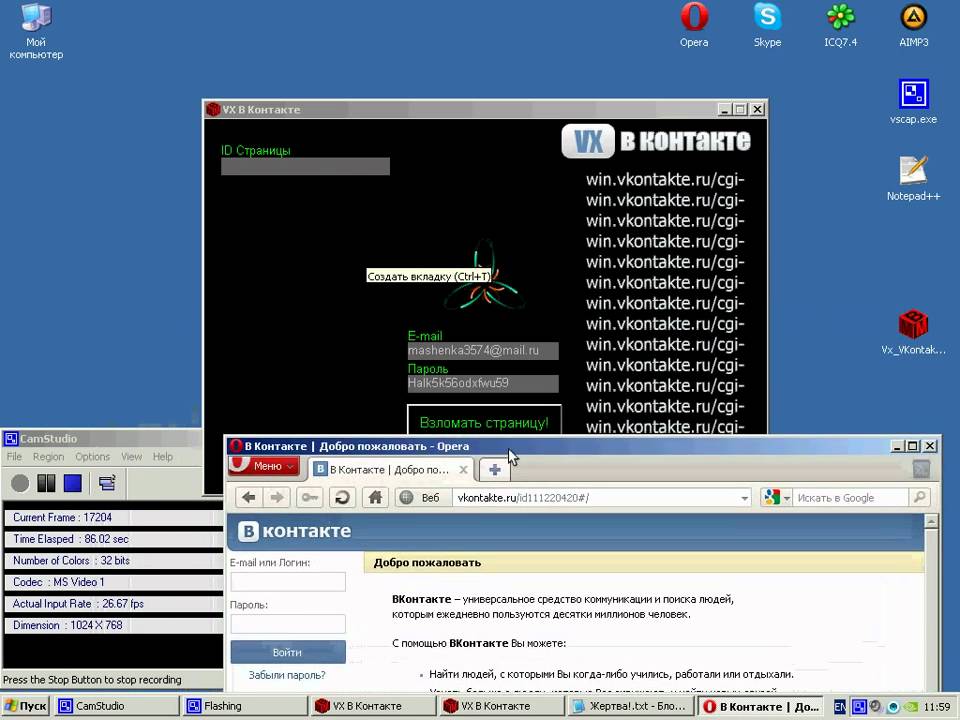960x720 pixels.
Task: Open CamStudio File menu
Action: tap(14, 457)
